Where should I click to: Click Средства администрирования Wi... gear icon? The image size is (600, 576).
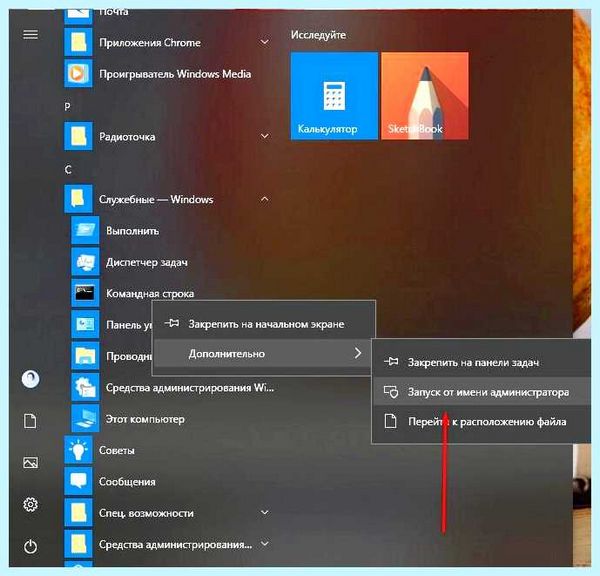85,387
